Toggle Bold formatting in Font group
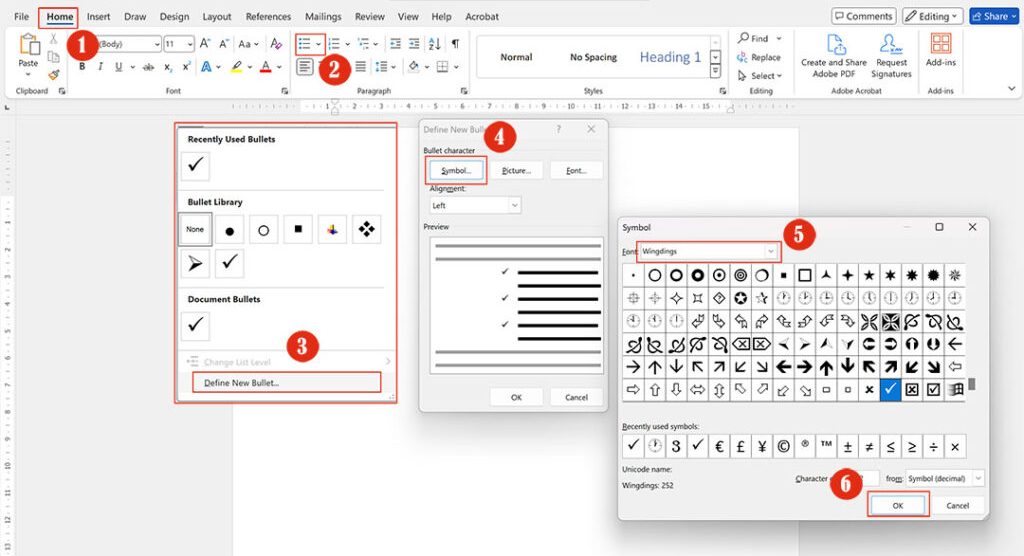The image size is (1024, 556). point(83,67)
